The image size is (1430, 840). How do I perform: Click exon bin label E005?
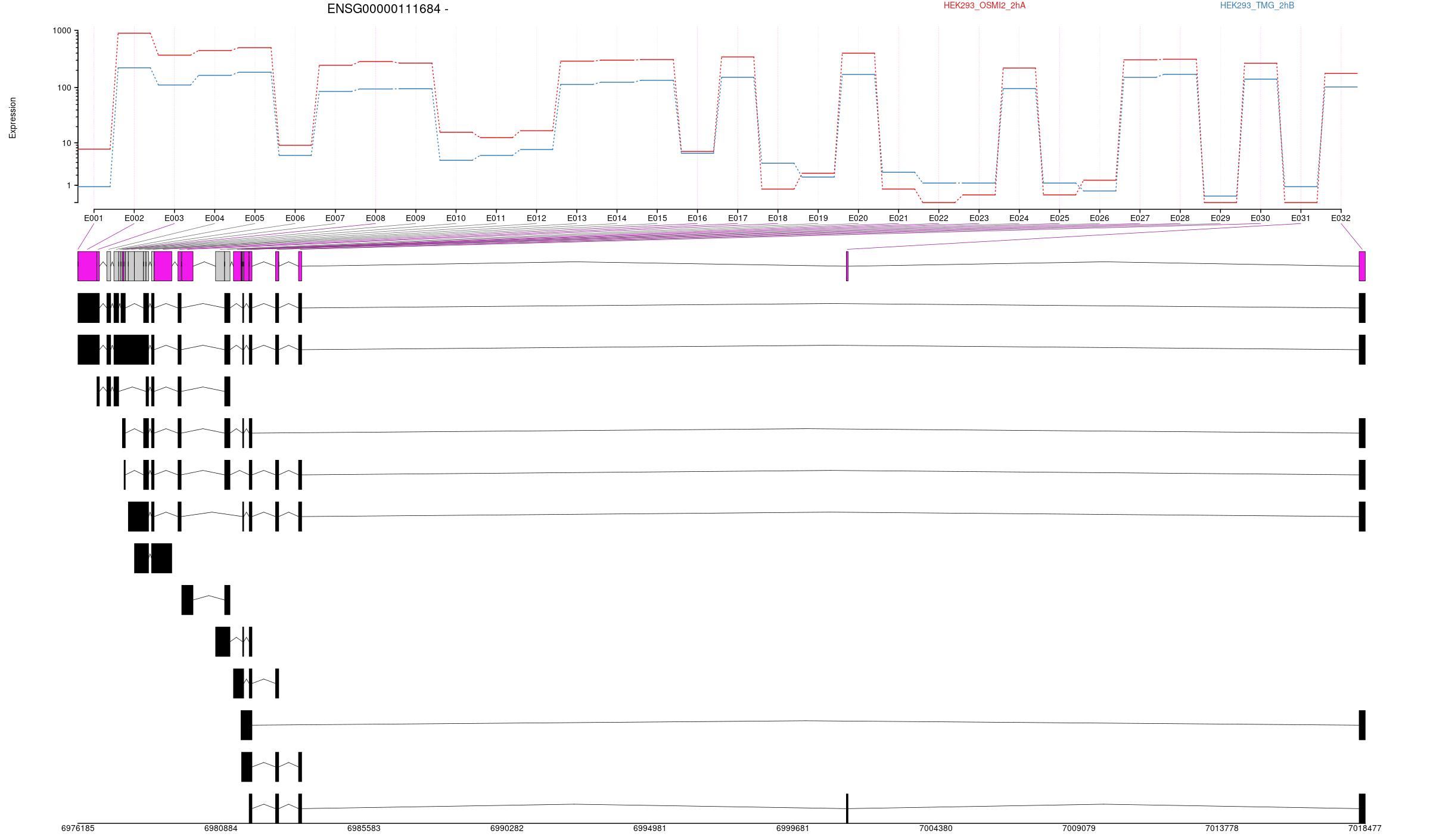pos(254,218)
